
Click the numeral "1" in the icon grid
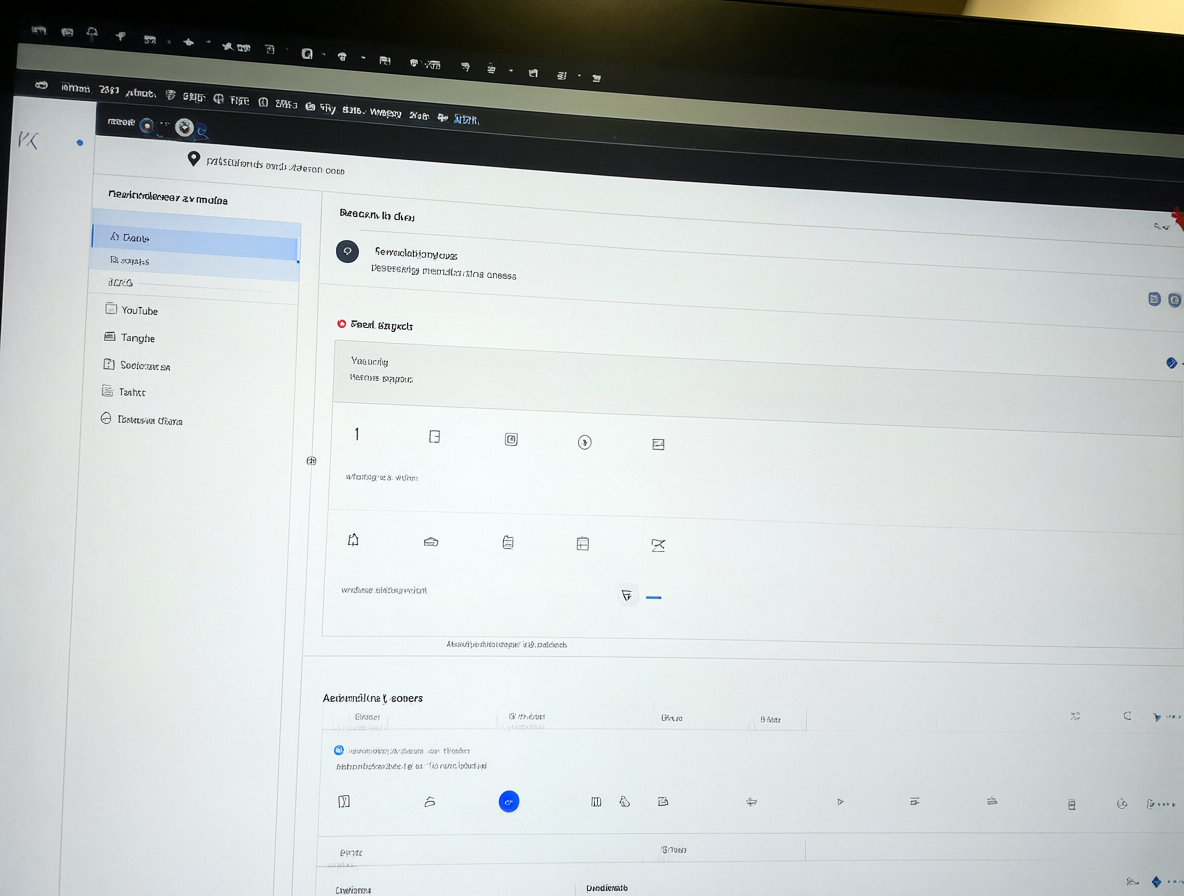pos(357,434)
